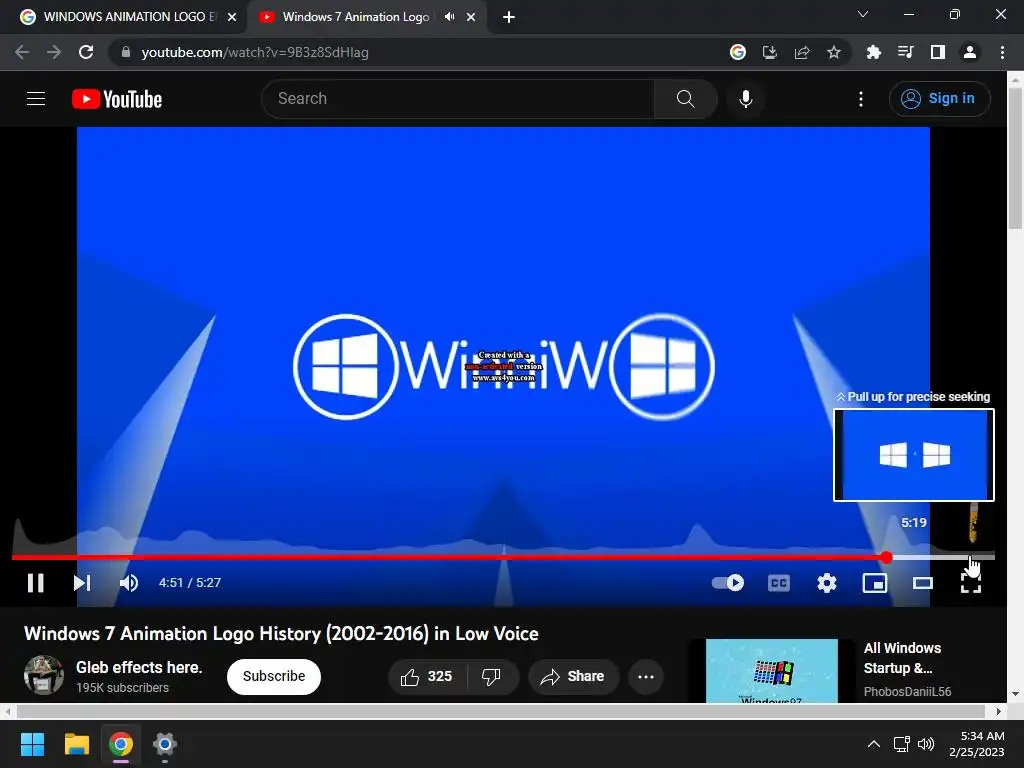Viewport: 1024px width, 768px height.
Task: Show hidden tray icons chevron
Action: coord(874,744)
